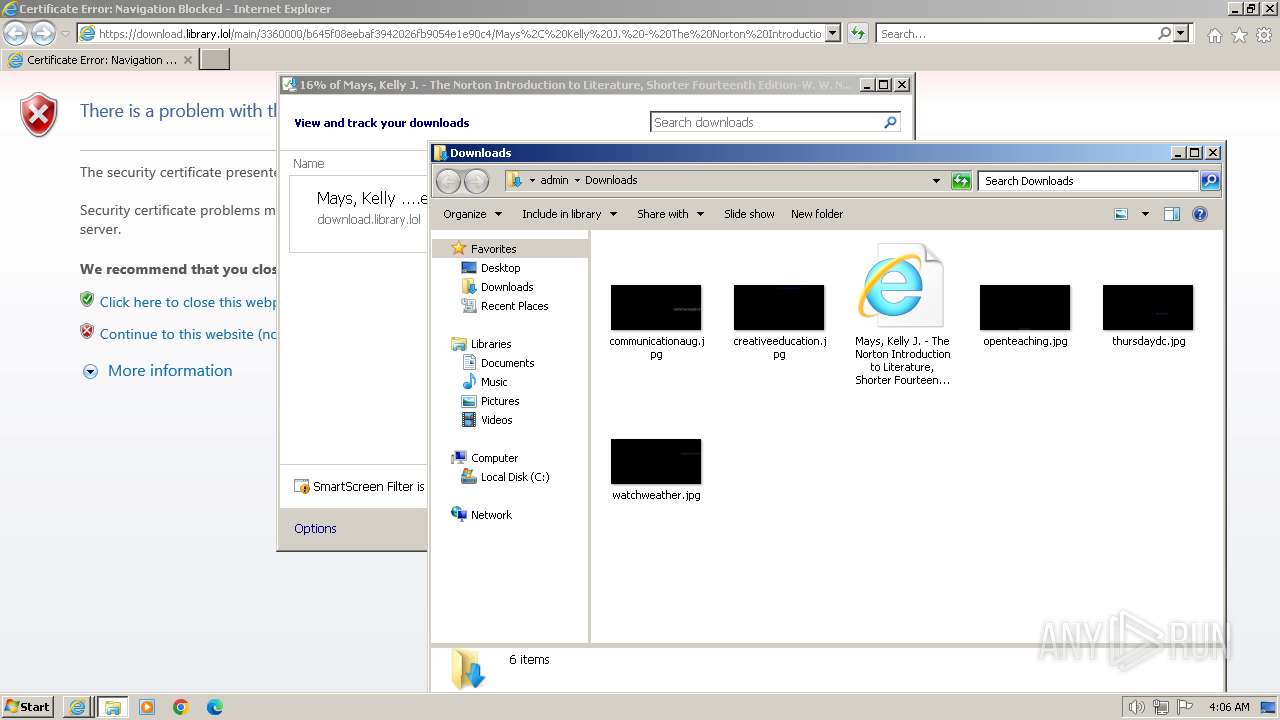Click the Explorer window Forward button
Screen dimensions: 1280x720
coord(477,181)
